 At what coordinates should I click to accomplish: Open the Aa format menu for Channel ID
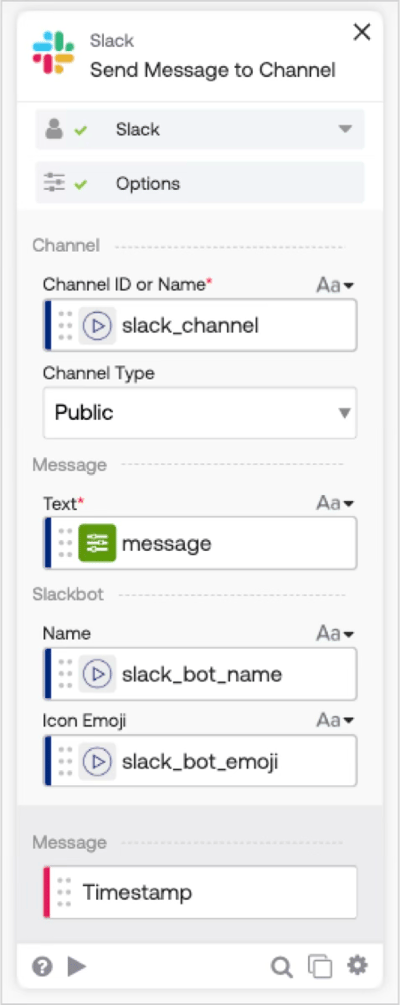click(x=335, y=285)
